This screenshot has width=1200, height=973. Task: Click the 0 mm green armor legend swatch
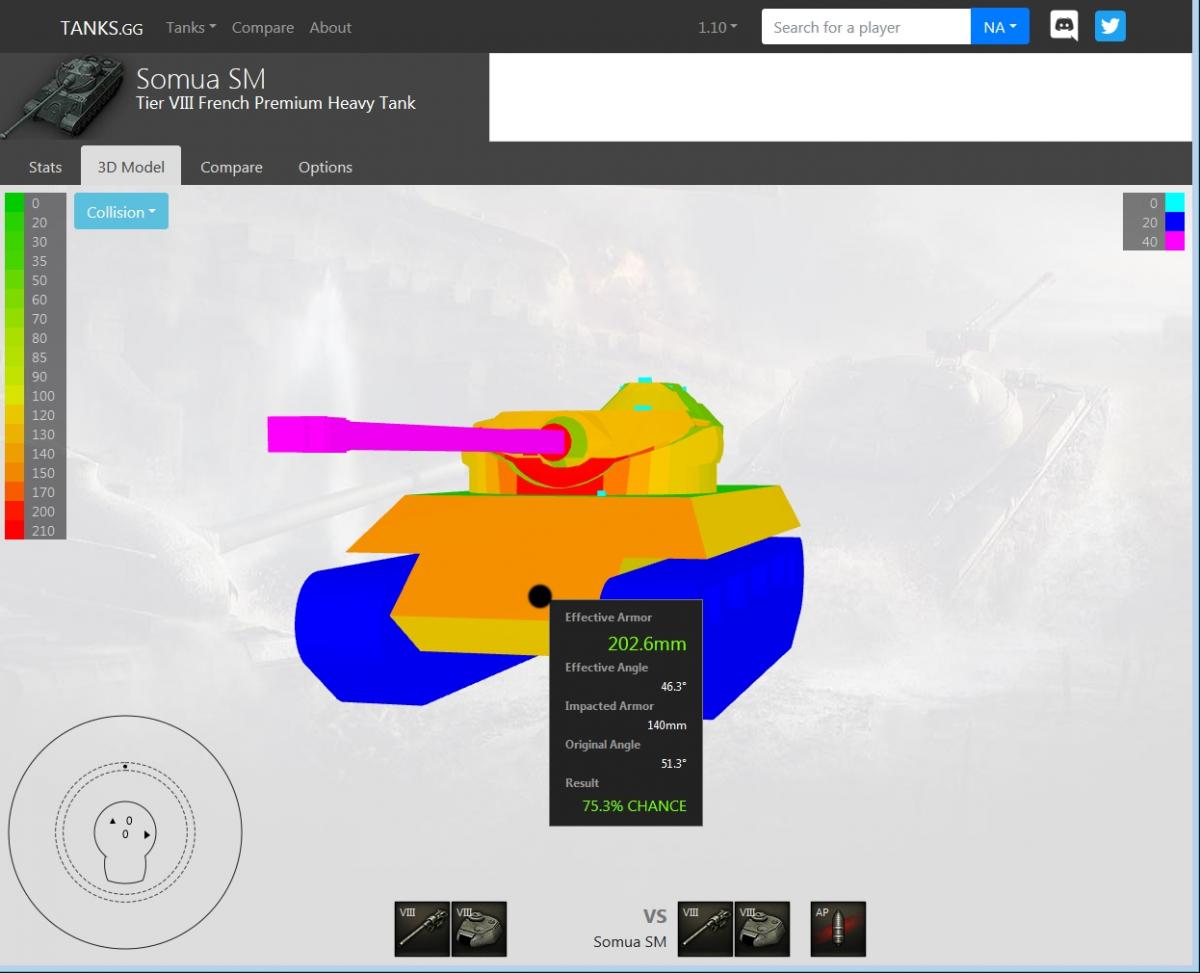[14, 203]
